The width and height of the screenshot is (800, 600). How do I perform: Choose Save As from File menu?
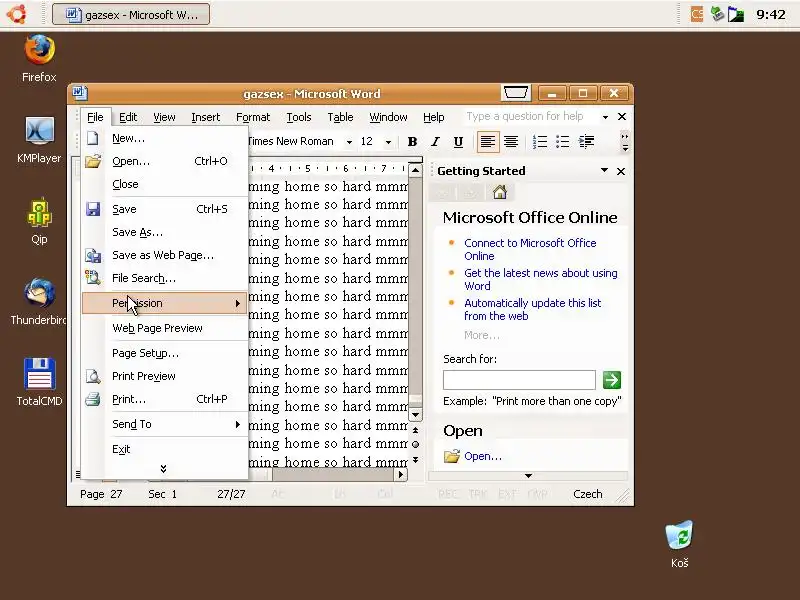(164, 232)
